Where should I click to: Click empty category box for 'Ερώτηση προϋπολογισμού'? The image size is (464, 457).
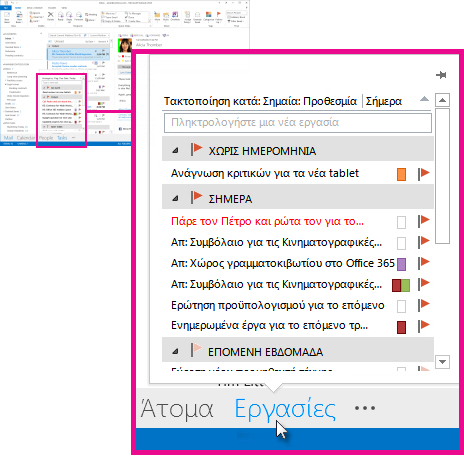coord(401,306)
